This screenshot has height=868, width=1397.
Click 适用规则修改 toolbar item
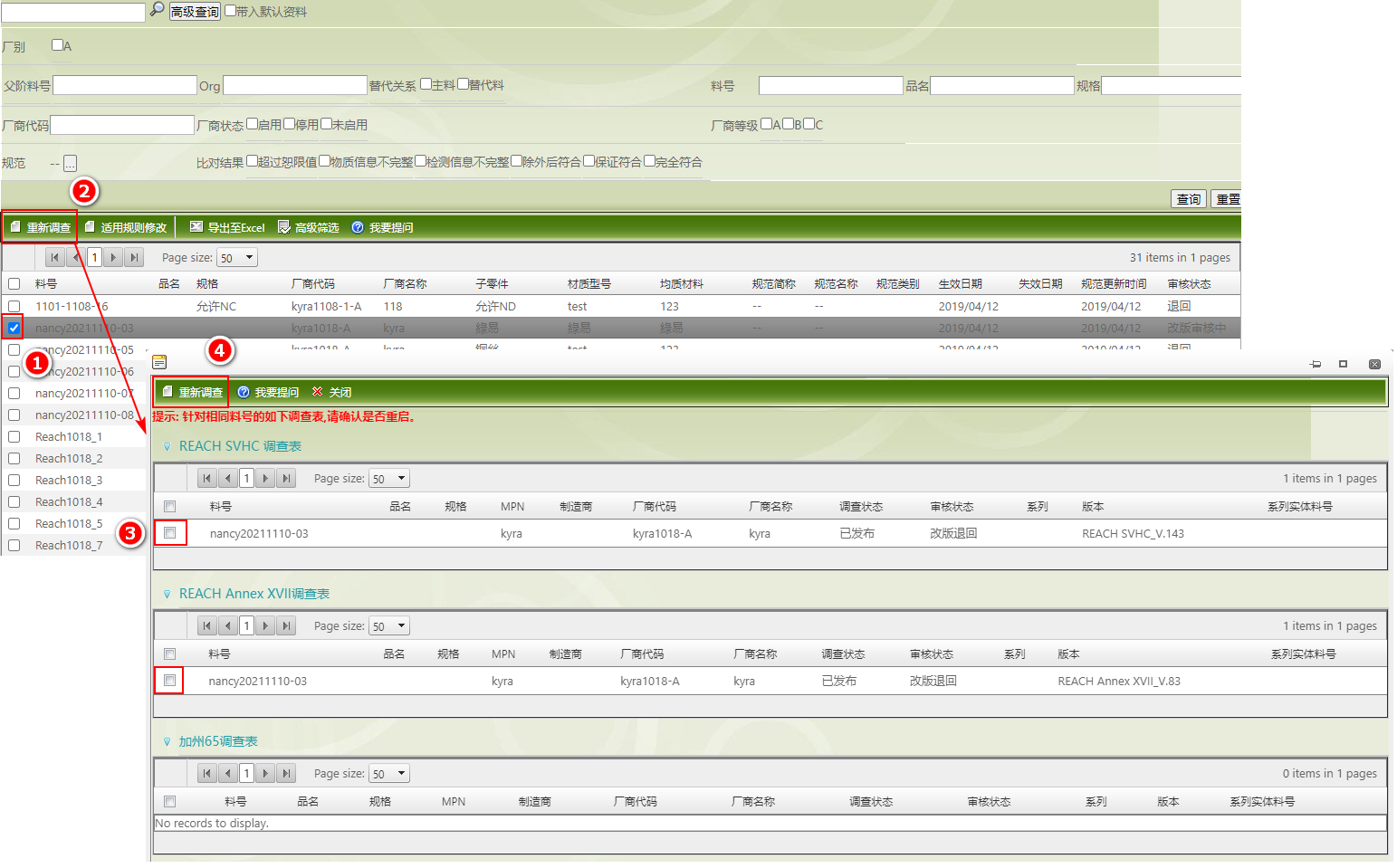pyautogui.click(x=125, y=227)
